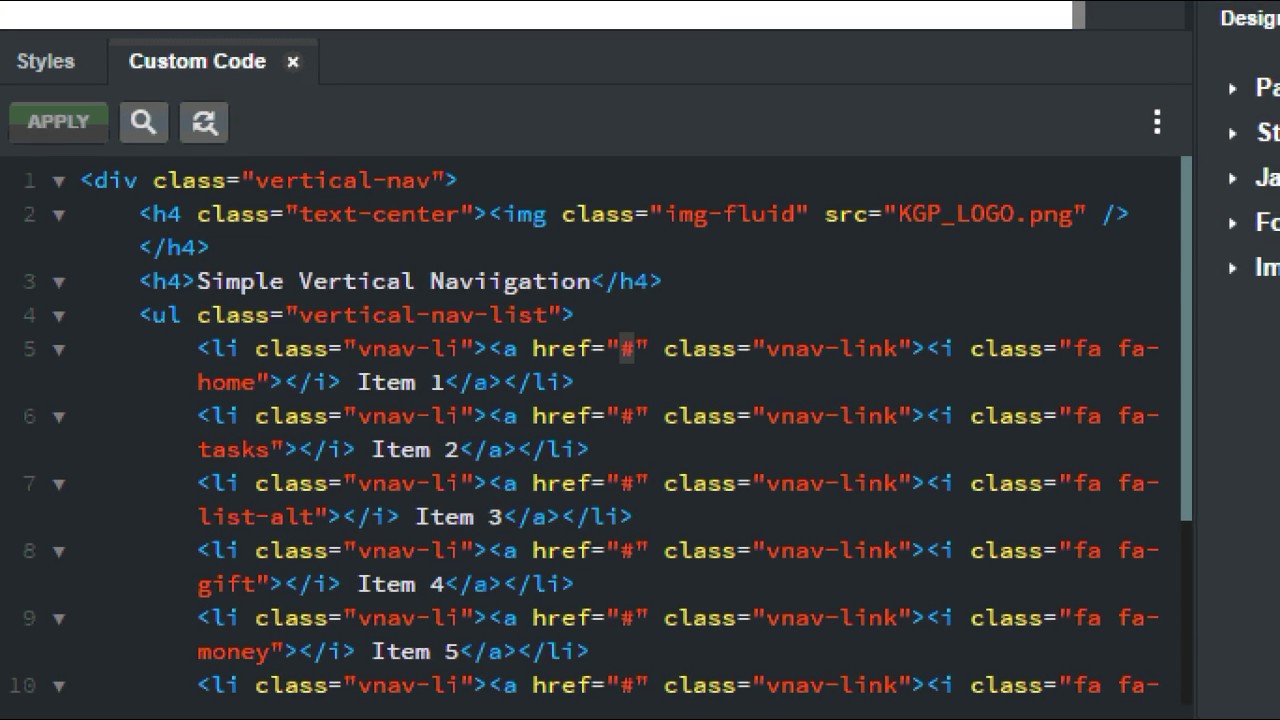The image size is (1280, 720).
Task: Collapse code fold arrow on line 5
Action: tap(59, 349)
